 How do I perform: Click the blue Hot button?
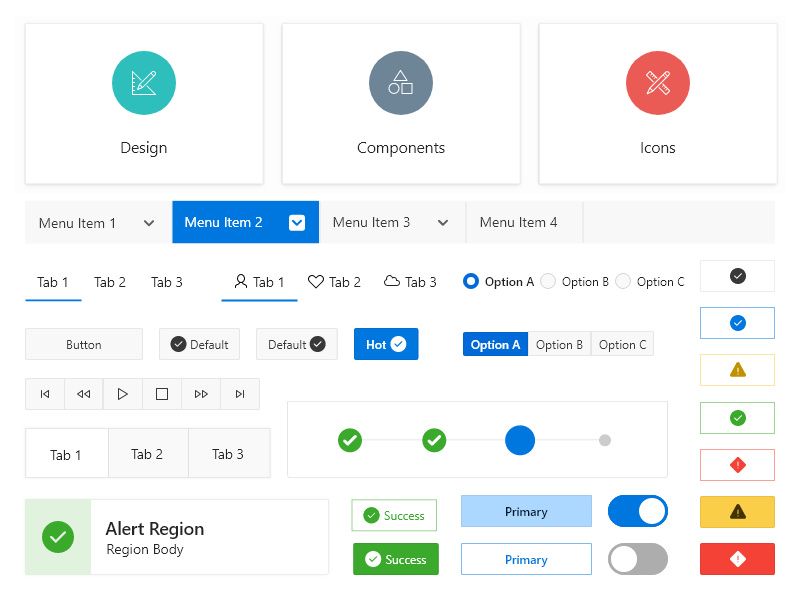click(x=386, y=344)
